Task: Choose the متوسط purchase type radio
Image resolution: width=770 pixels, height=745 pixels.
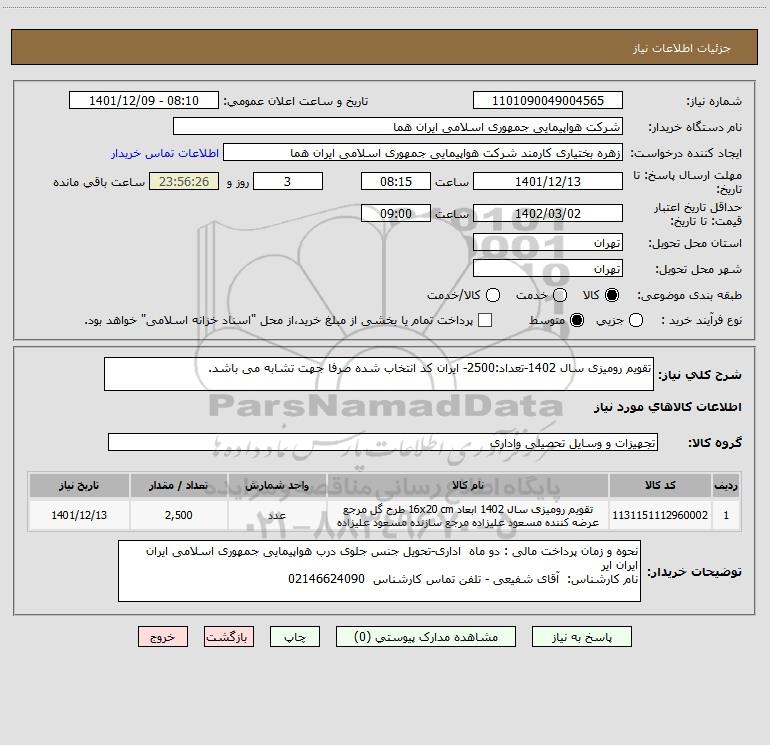Action: tap(577, 320)
